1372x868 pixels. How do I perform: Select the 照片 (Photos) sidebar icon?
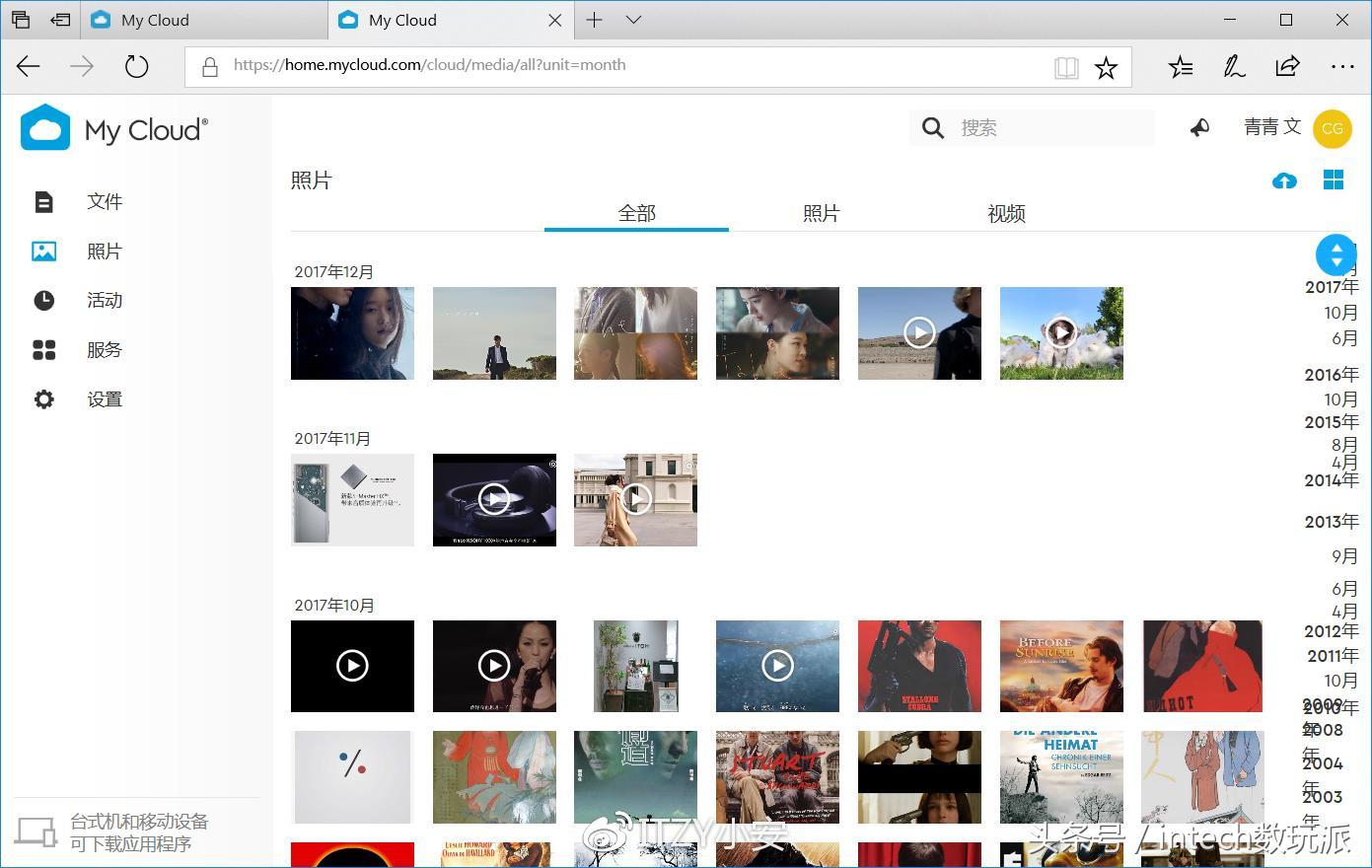[x=43, y=251]
